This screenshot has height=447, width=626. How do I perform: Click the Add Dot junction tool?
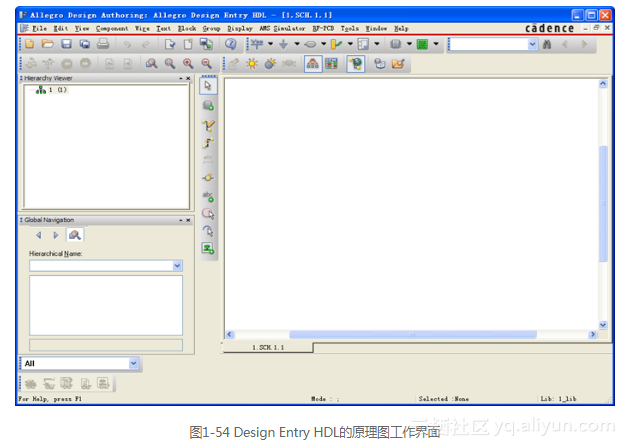click(208, 178)
